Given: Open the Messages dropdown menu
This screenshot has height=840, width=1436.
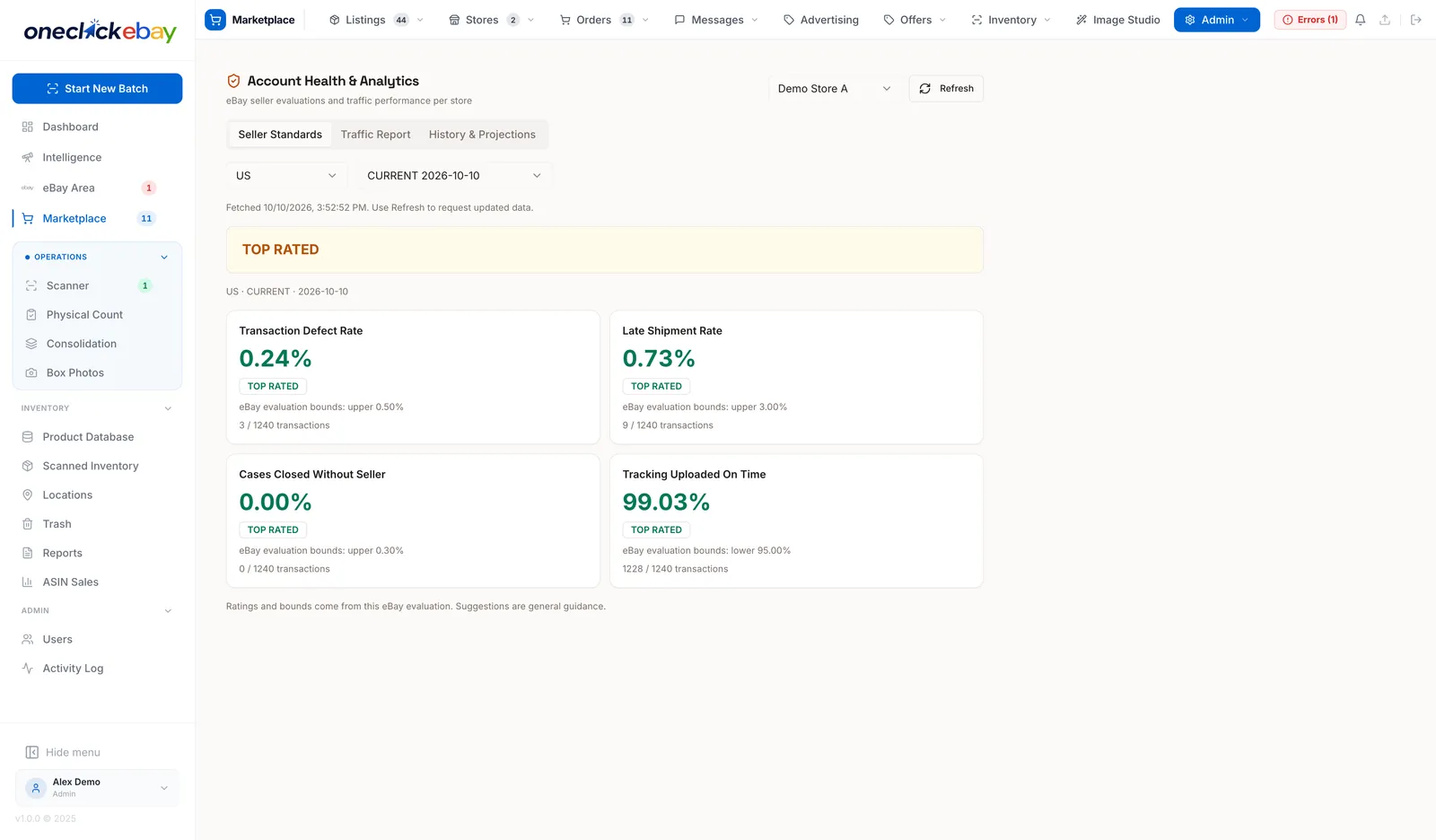Looking at the screenshot, I should [x=716, y=20].
